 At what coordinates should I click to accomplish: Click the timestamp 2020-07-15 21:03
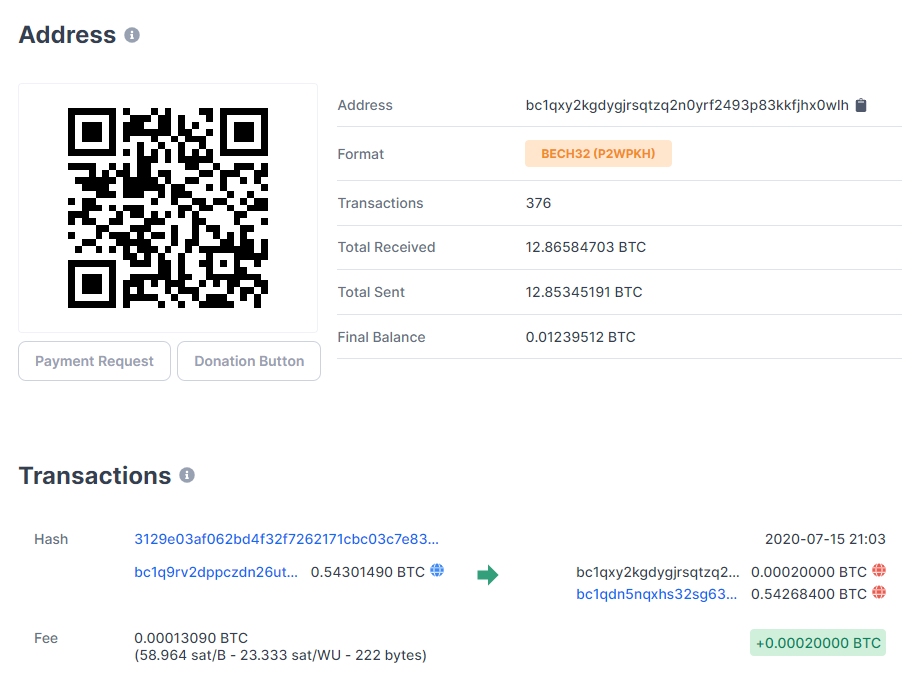(x=825, y=539)
